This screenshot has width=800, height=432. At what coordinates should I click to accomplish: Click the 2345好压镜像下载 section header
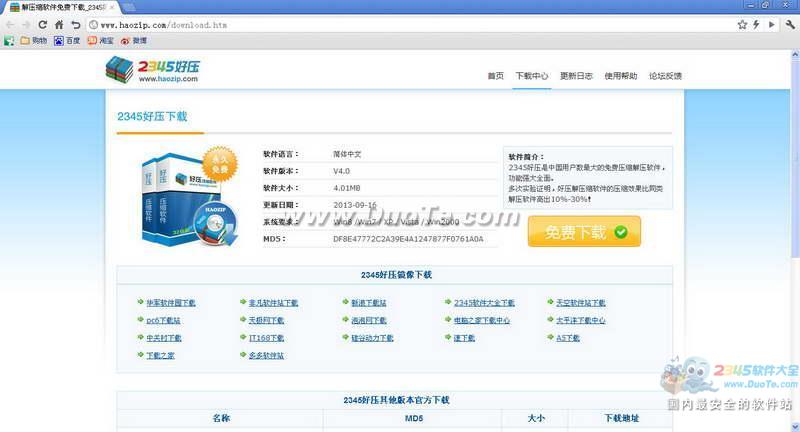pos(396,275)
